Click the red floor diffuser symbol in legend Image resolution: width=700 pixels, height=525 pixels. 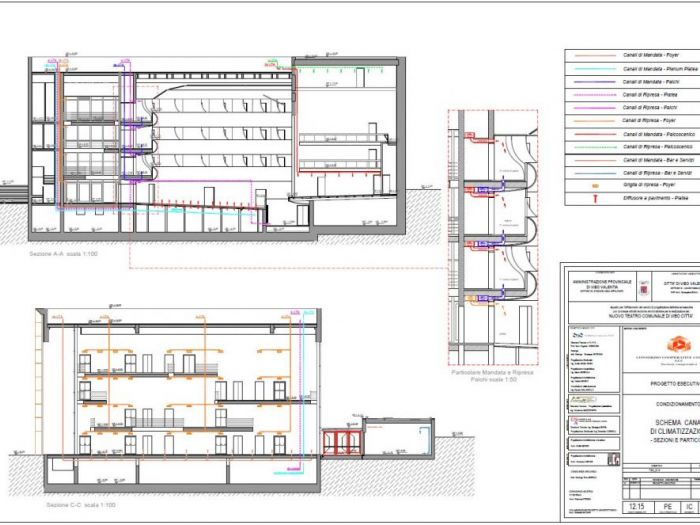(595, 199)
